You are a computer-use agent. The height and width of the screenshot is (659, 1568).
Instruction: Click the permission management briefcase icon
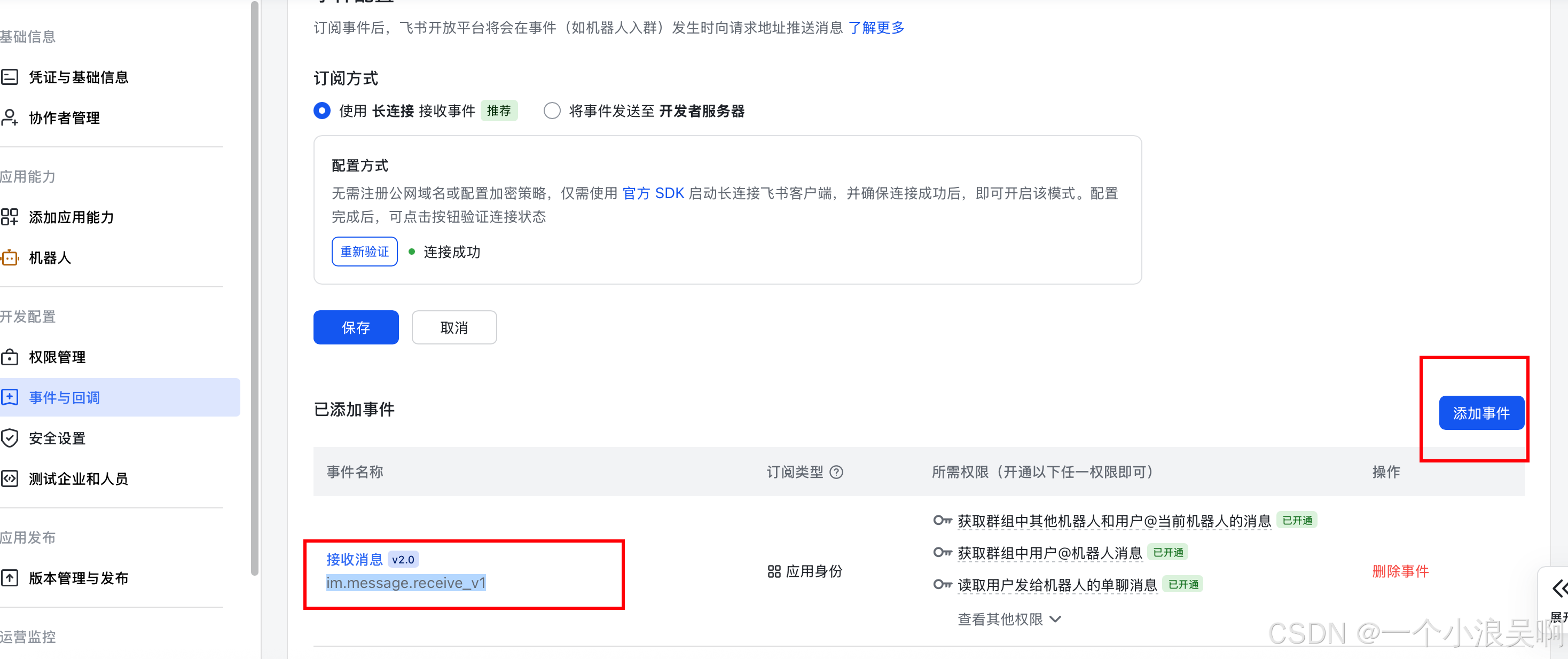(x=10, y=357)
